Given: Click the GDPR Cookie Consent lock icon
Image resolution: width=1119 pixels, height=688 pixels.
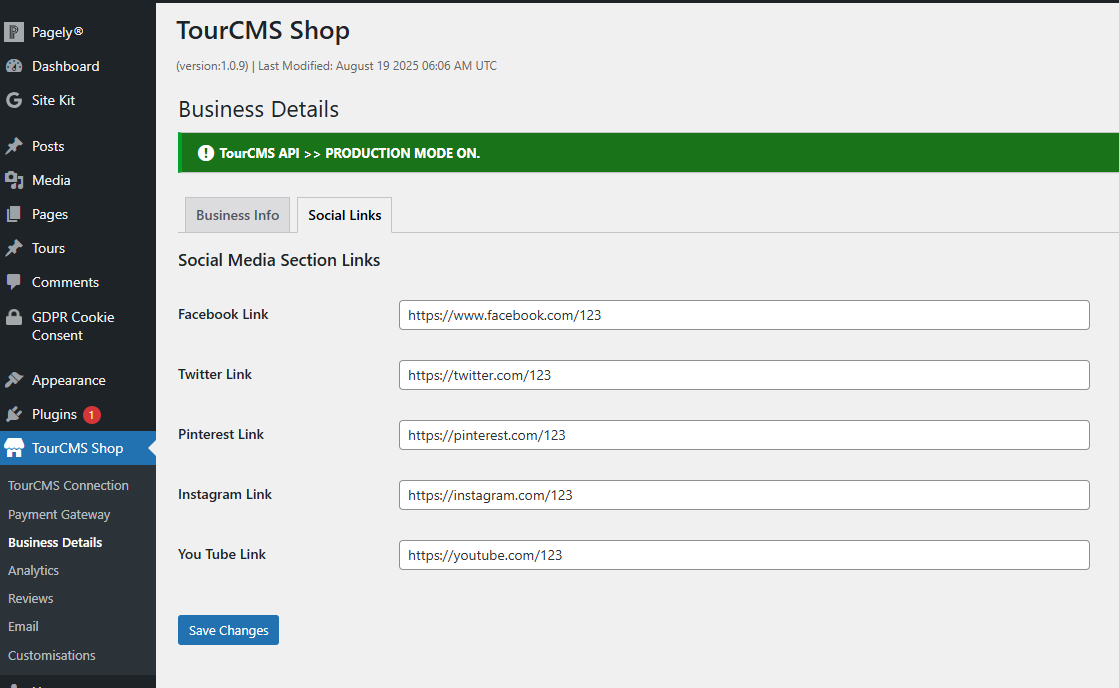Looking at the screenshot, I should 14,317.
